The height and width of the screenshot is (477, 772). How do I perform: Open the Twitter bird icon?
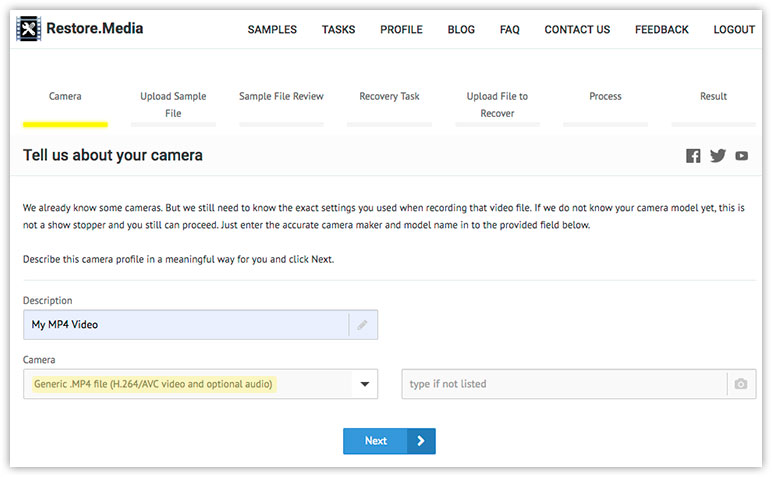pos(717,156)
